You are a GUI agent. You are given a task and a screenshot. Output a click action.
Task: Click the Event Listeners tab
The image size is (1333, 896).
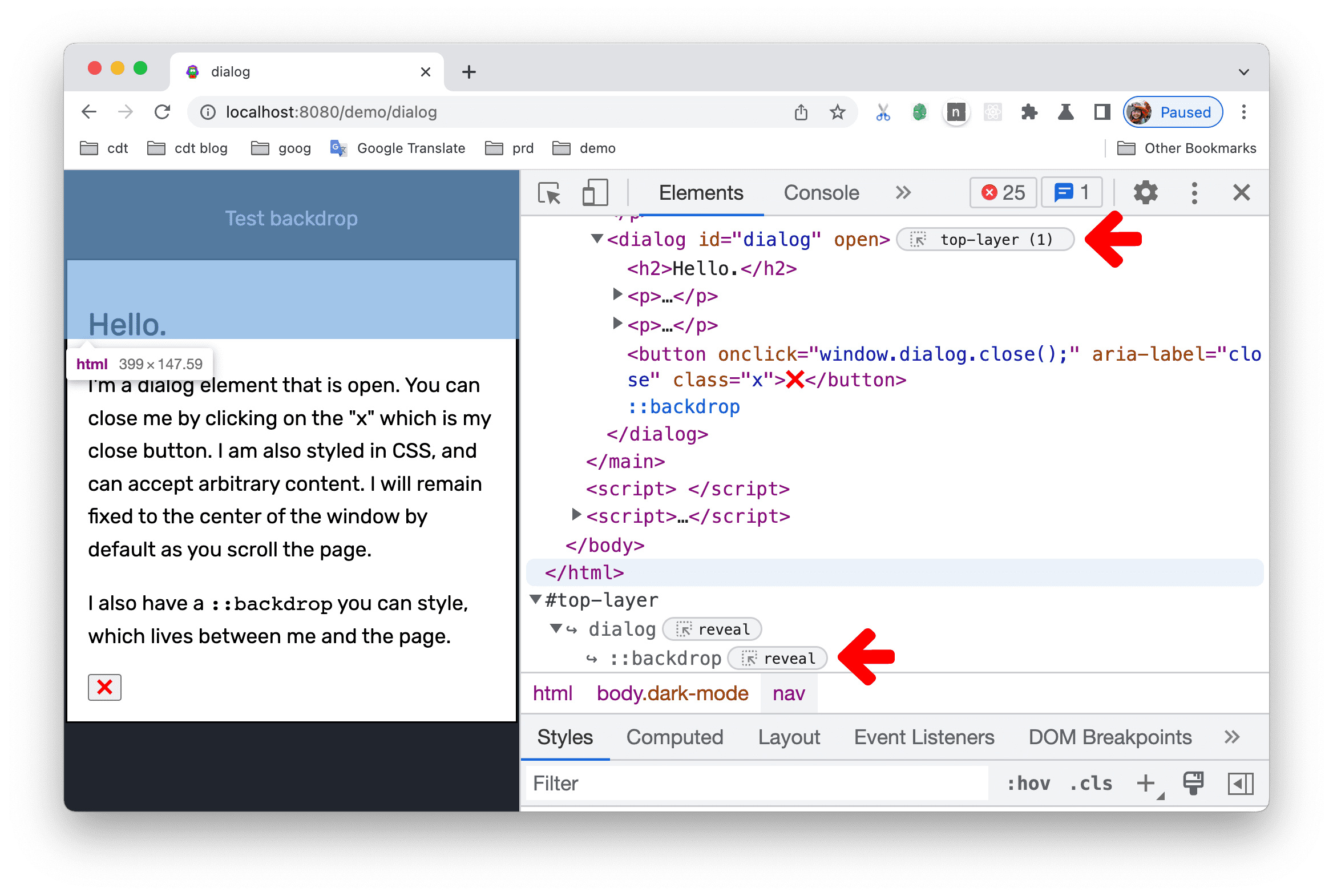coord(924,738)
